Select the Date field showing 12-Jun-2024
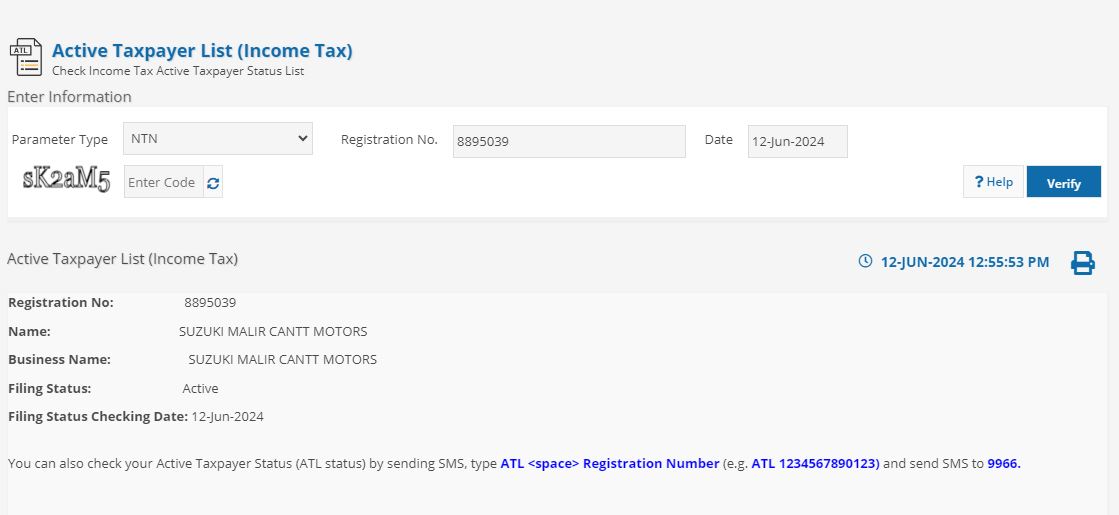This screenshot has height=515, width=1119. 797,141
